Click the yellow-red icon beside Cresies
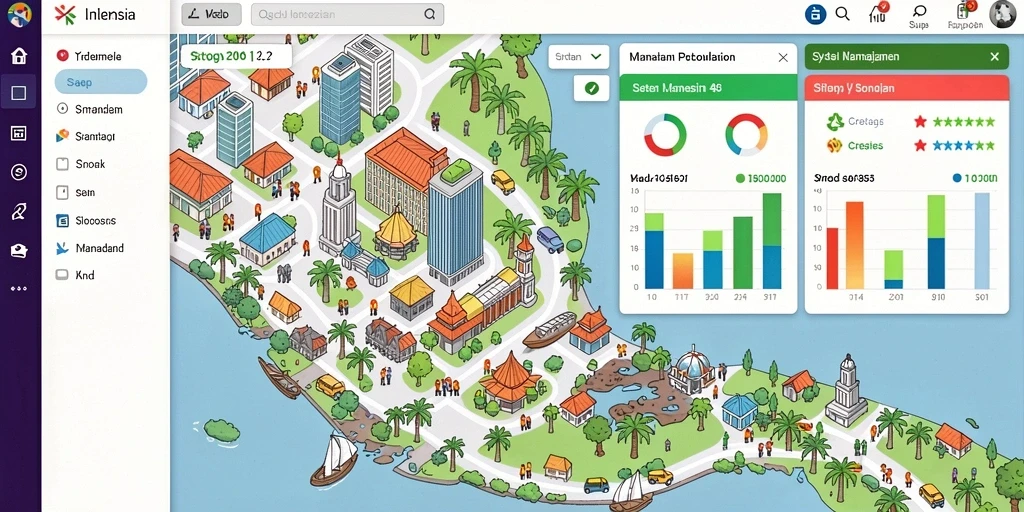 835,146
